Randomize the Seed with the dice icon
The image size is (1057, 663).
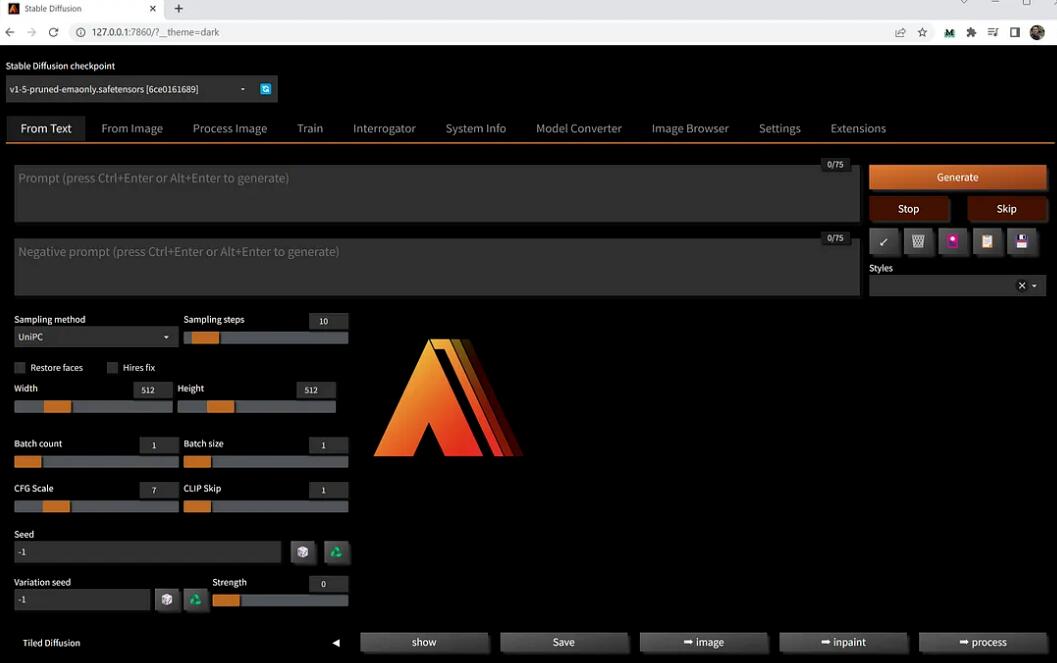[x=303, y=552]
